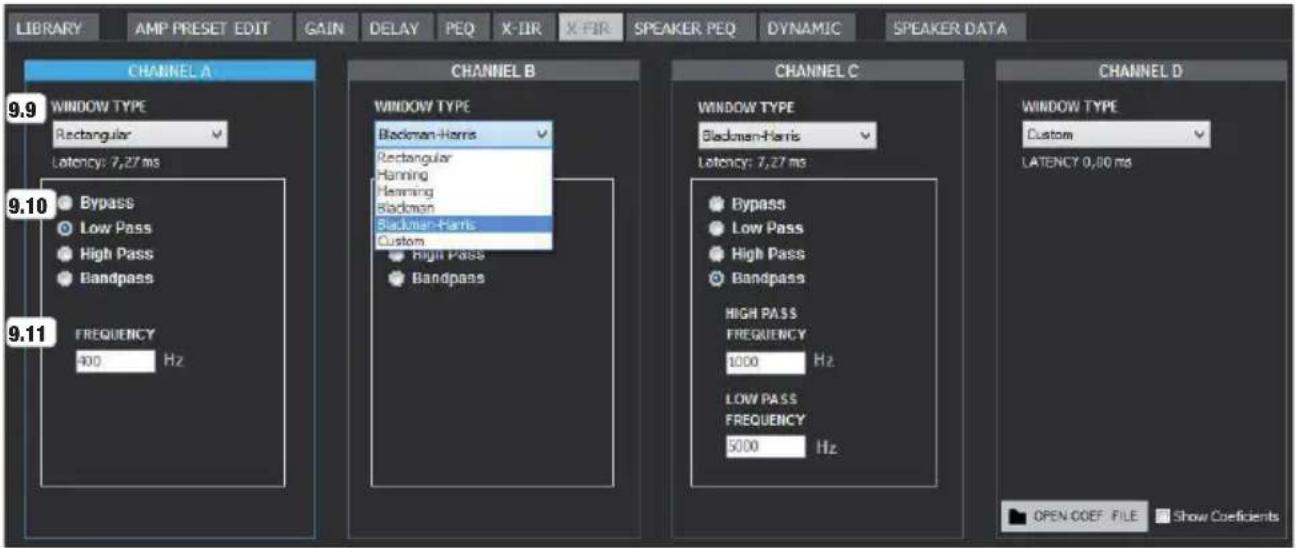The width and height of the screenshot is (1296, 548).
Task: Click Channel A frequency field showing 400
Action: [115, 361]
